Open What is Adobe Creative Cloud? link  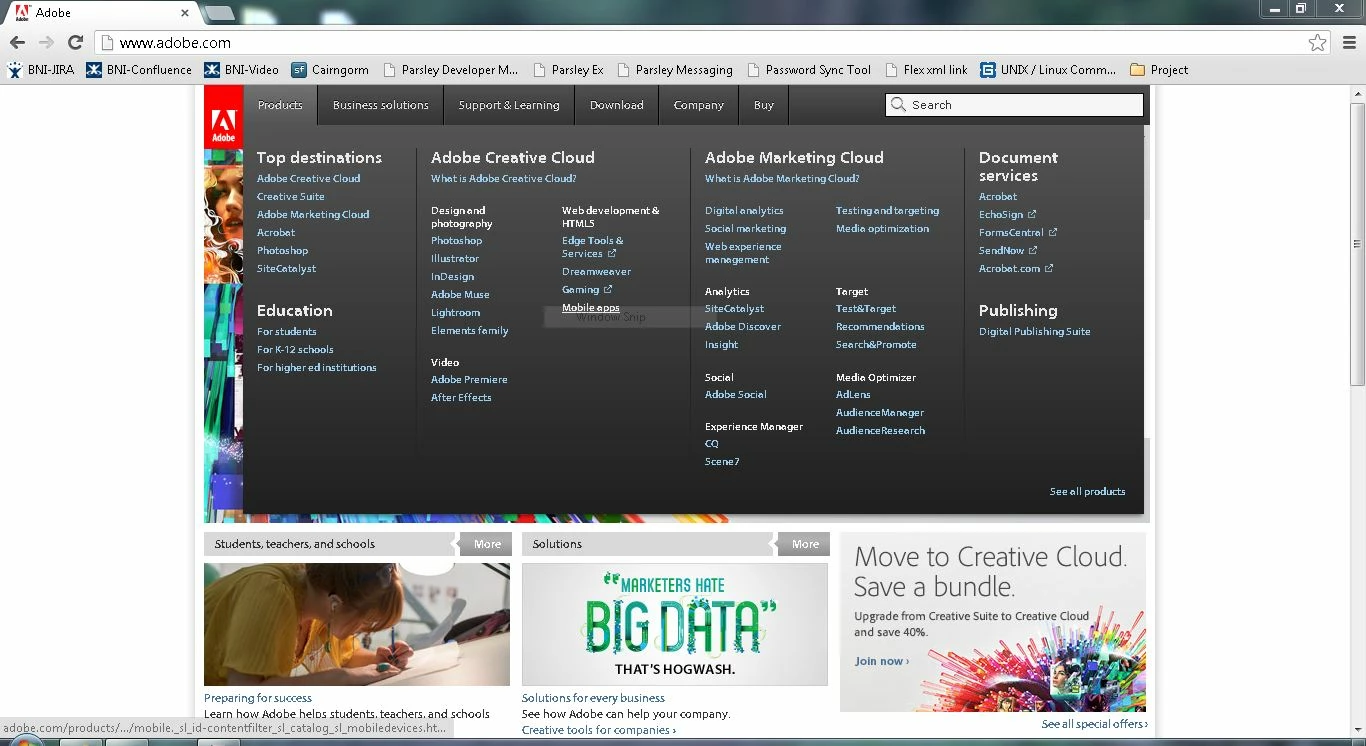(x=504, y=179)
